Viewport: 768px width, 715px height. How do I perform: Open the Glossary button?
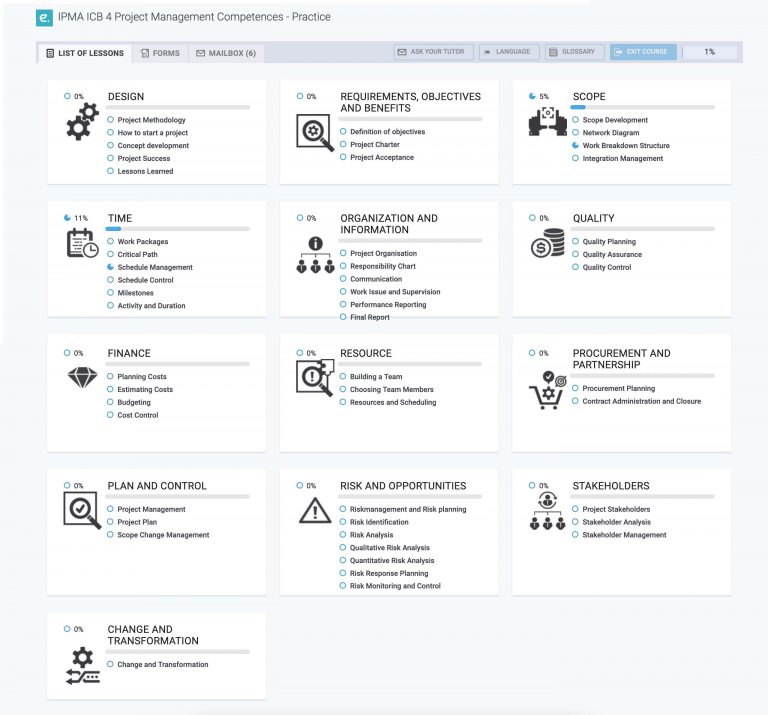[575, 51]
